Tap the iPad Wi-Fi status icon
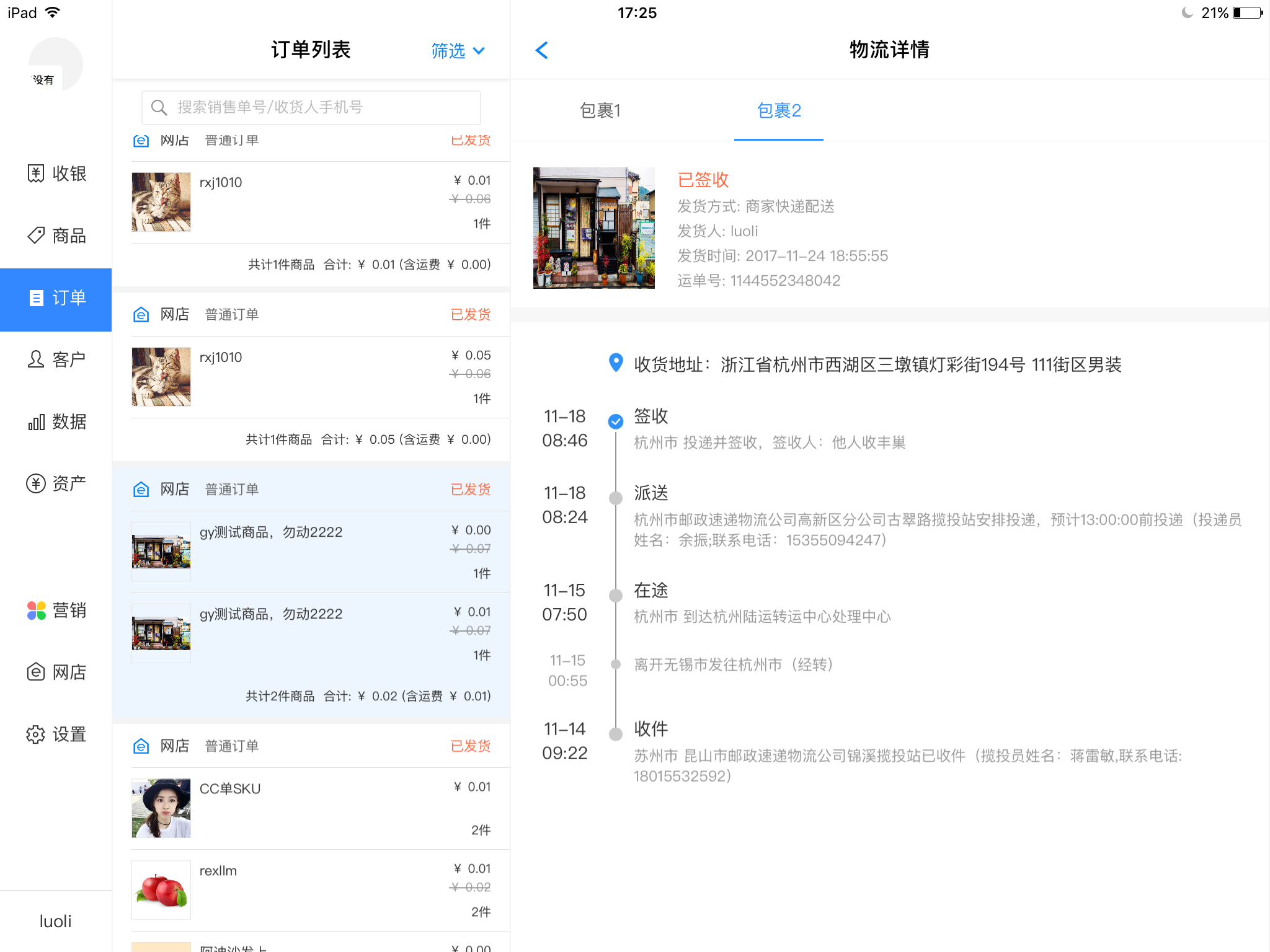This screenshot has height=952, width=1270. tap(53, 12)
